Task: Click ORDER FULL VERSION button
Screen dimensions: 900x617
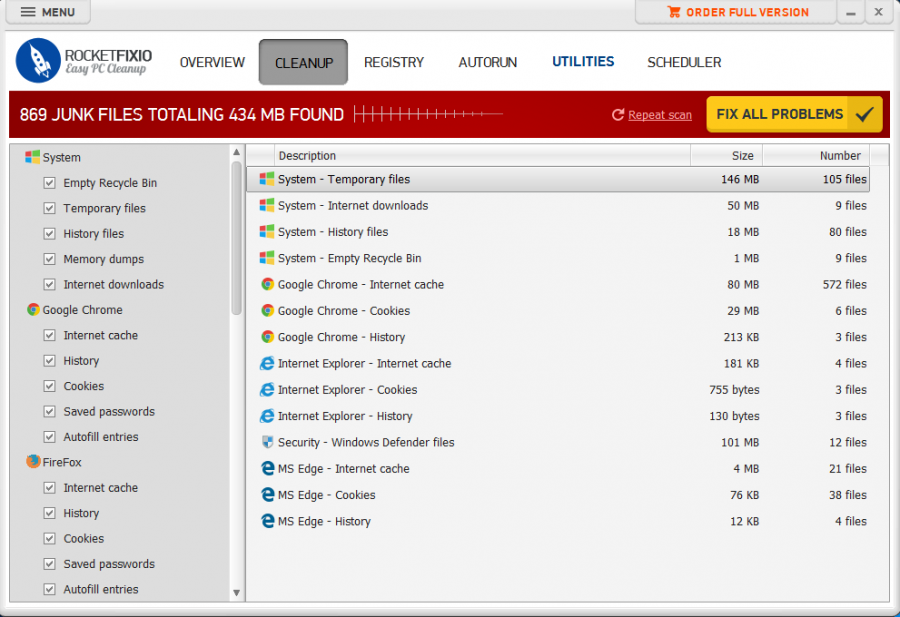Action: point(736,12)
